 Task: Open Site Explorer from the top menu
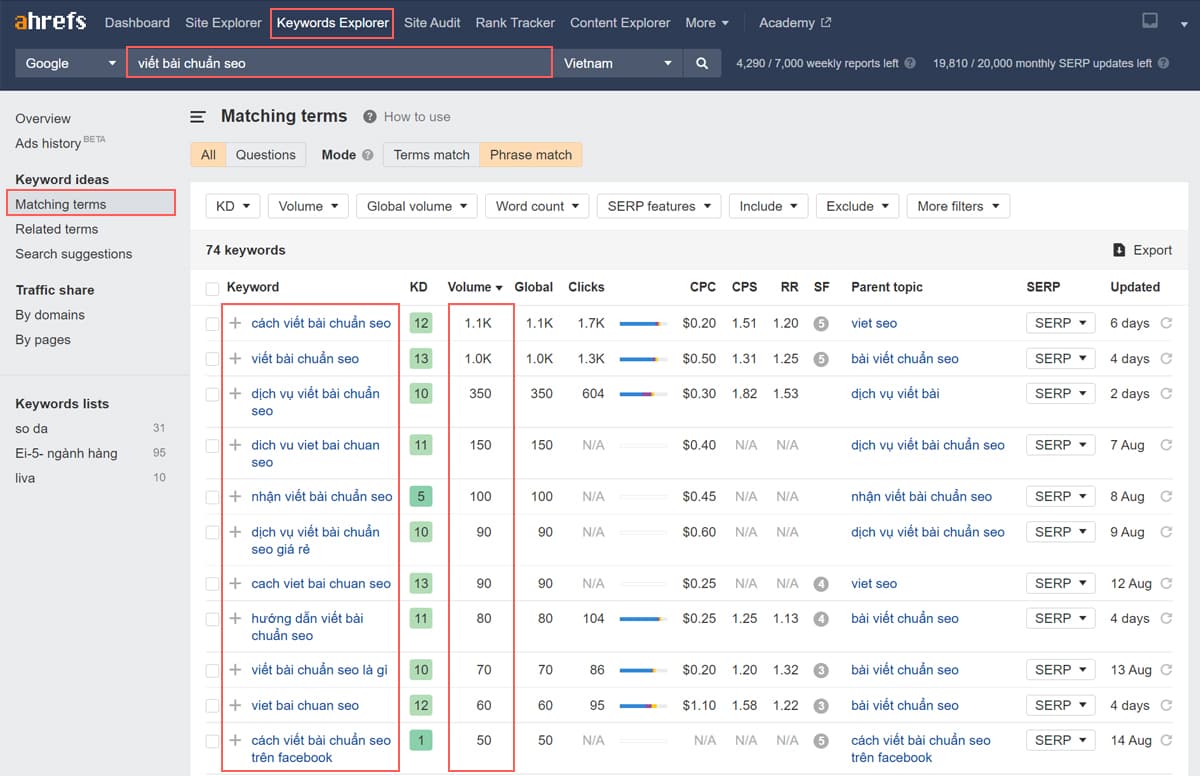[x=222, y=22]
